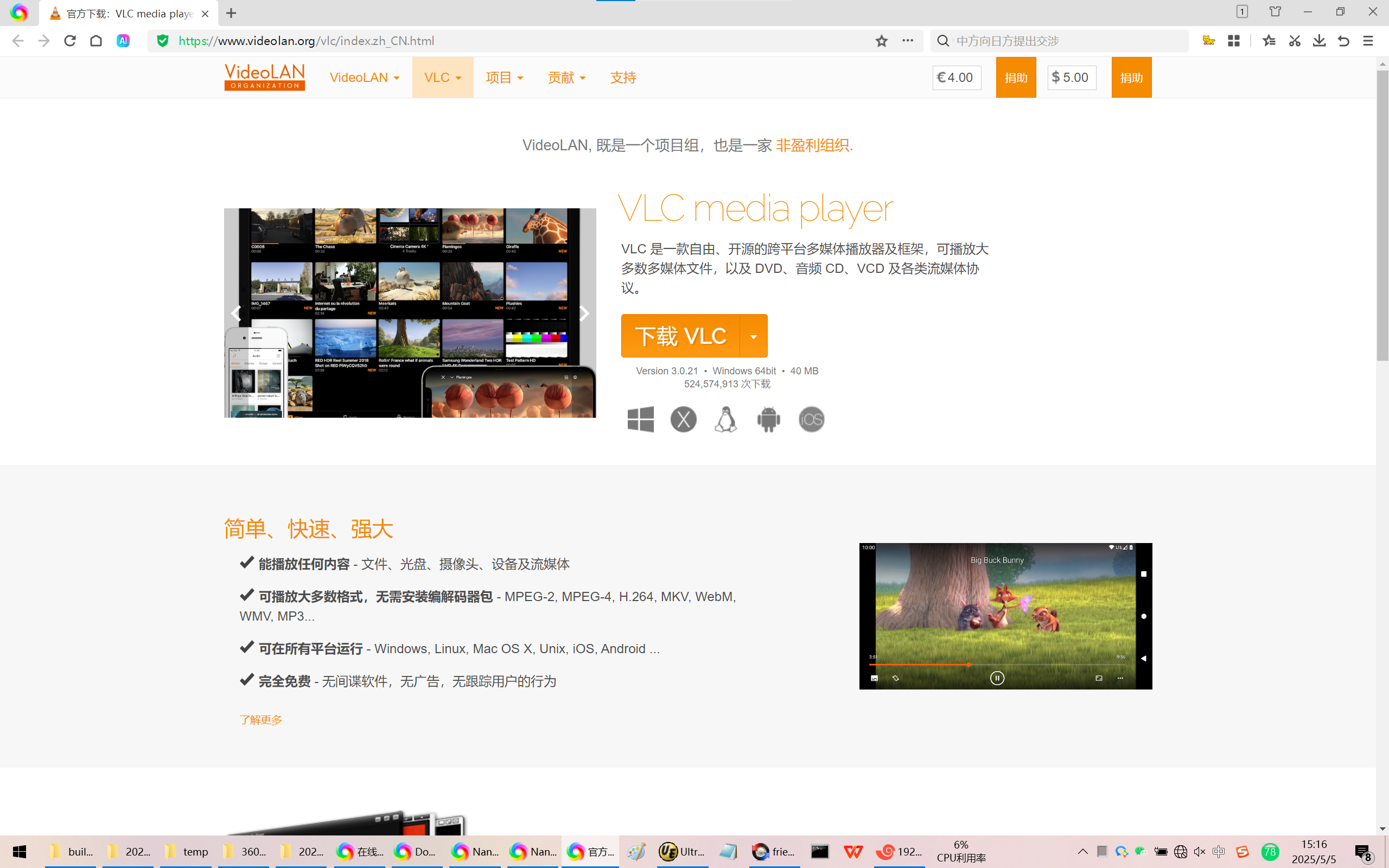
Task: Follow the 了解更多 link
Action: [260, 720]
